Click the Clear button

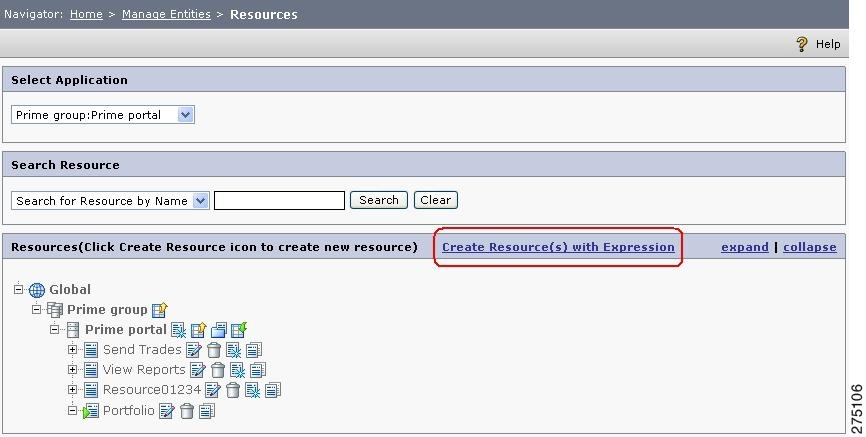[436, 200]
